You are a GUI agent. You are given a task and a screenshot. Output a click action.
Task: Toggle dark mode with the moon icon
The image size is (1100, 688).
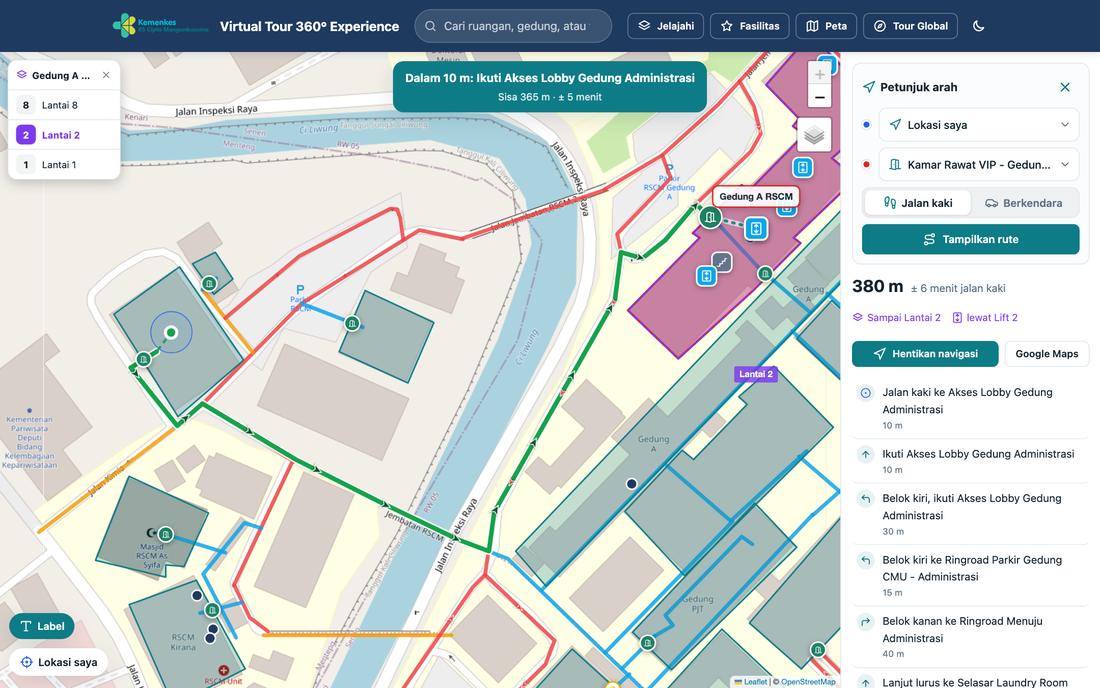[979, 26]
